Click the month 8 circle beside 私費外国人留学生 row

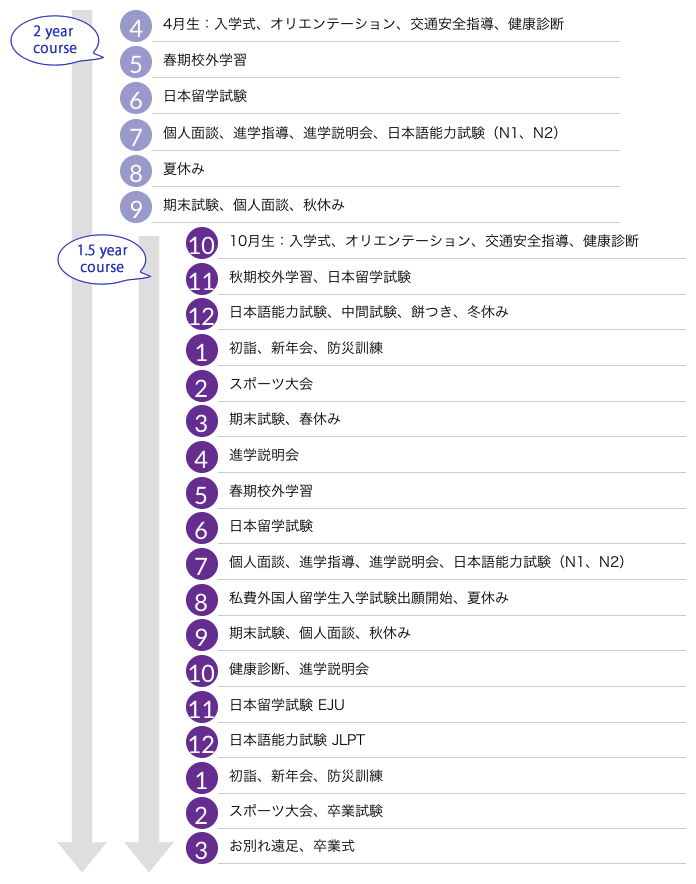click(x=202, y=600)
